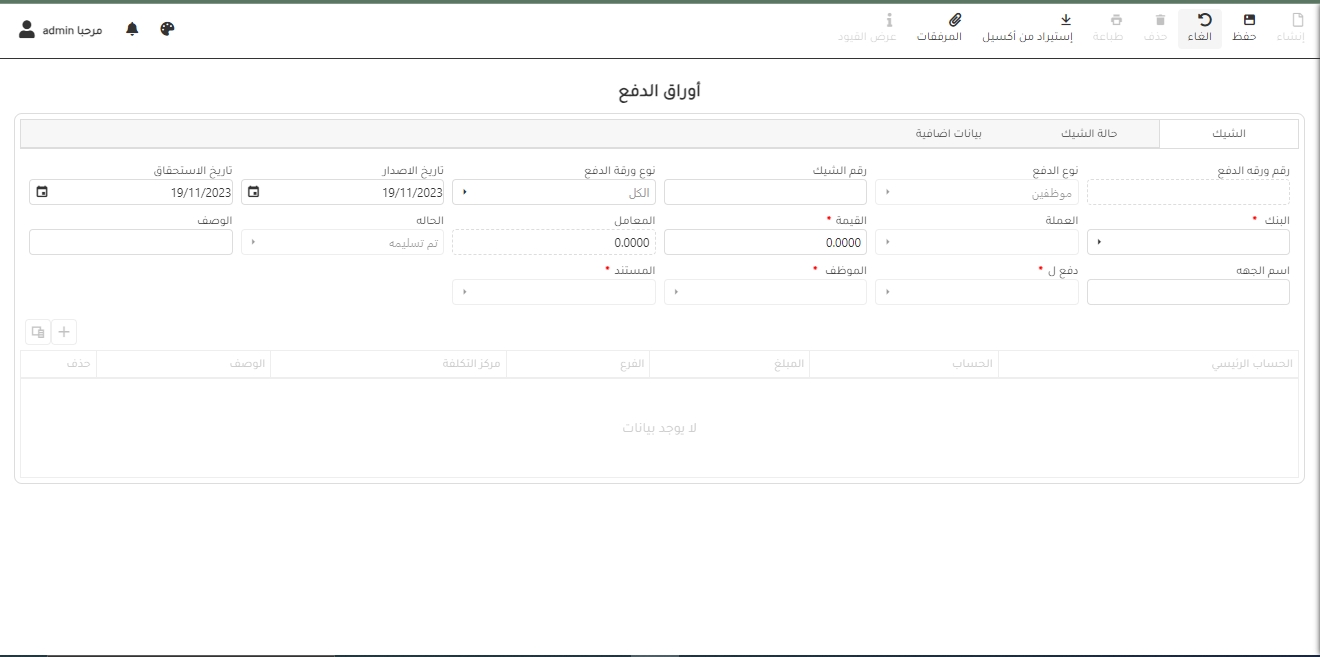This screenshot has width=1320, height=657.
Task: Click Import from Excel (إستيراد من أكسيل) icon
Action: 1065,20
